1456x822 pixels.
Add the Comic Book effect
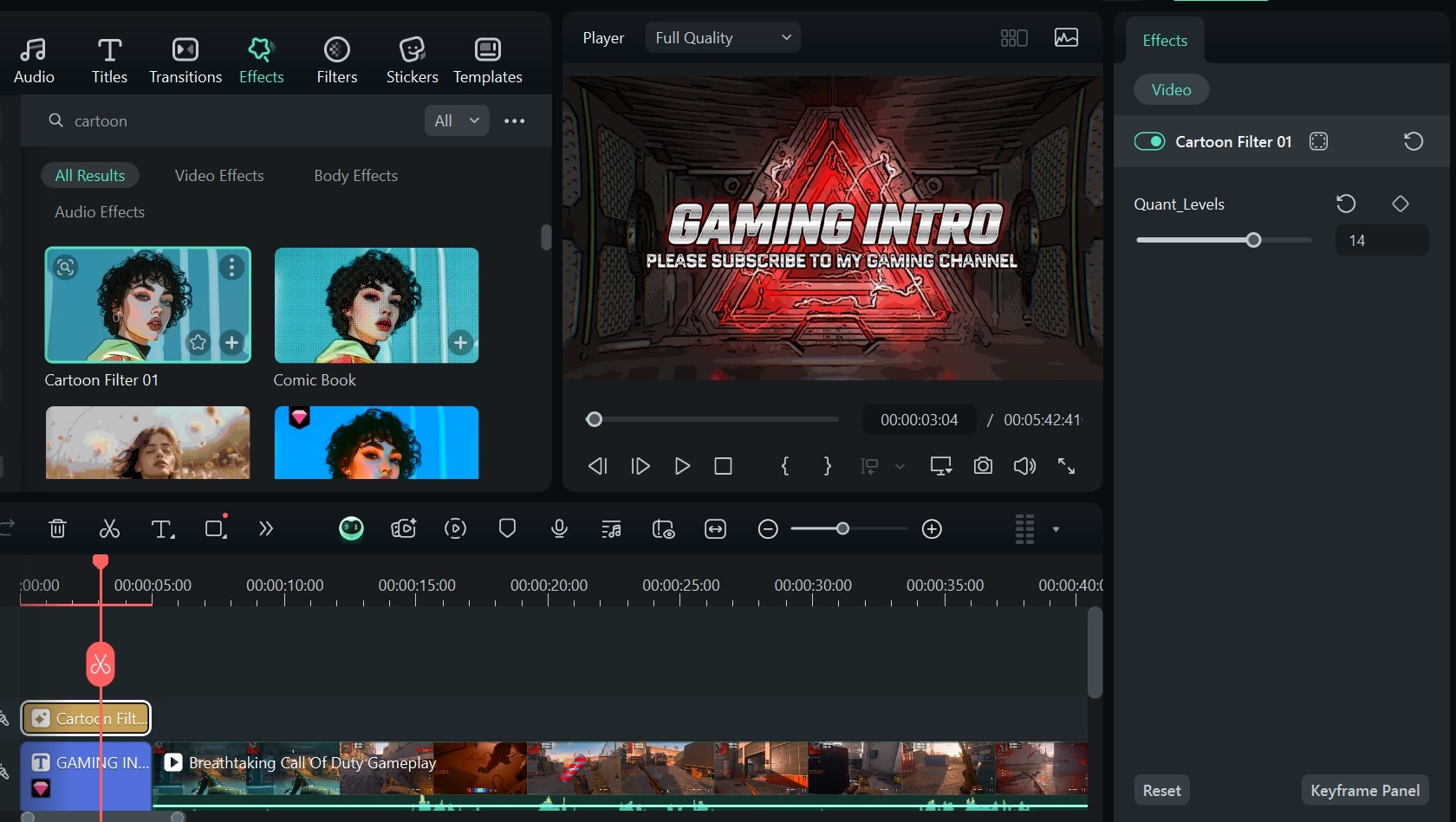460,343
